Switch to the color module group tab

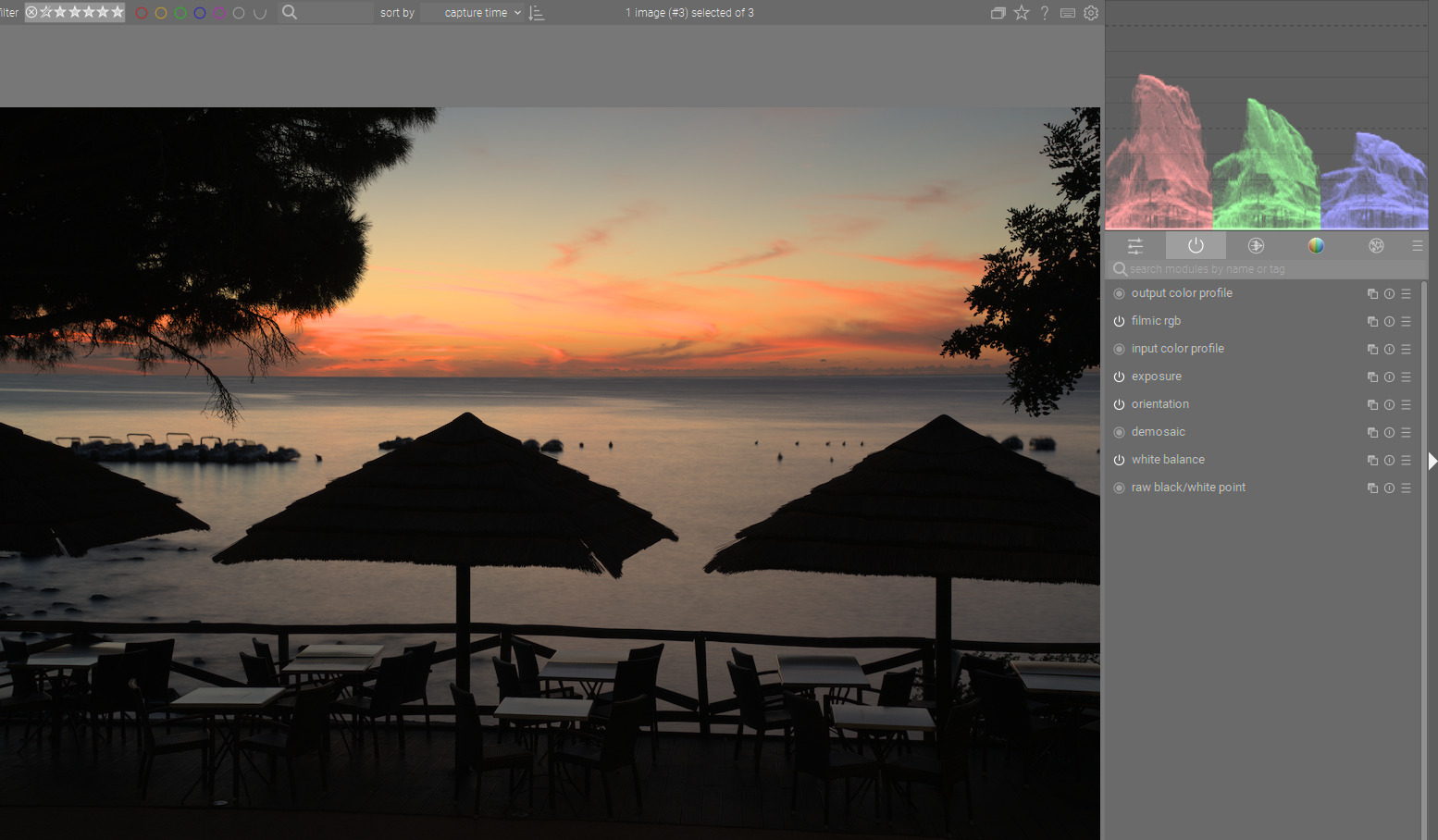1316,246
